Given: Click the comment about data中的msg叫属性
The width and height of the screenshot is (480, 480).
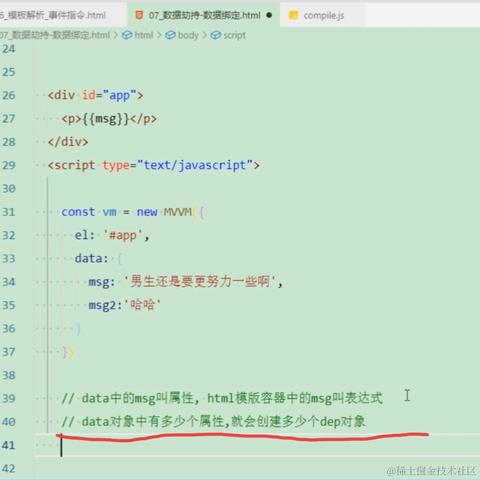Looking at the screenshot, I should pos(222,398).
